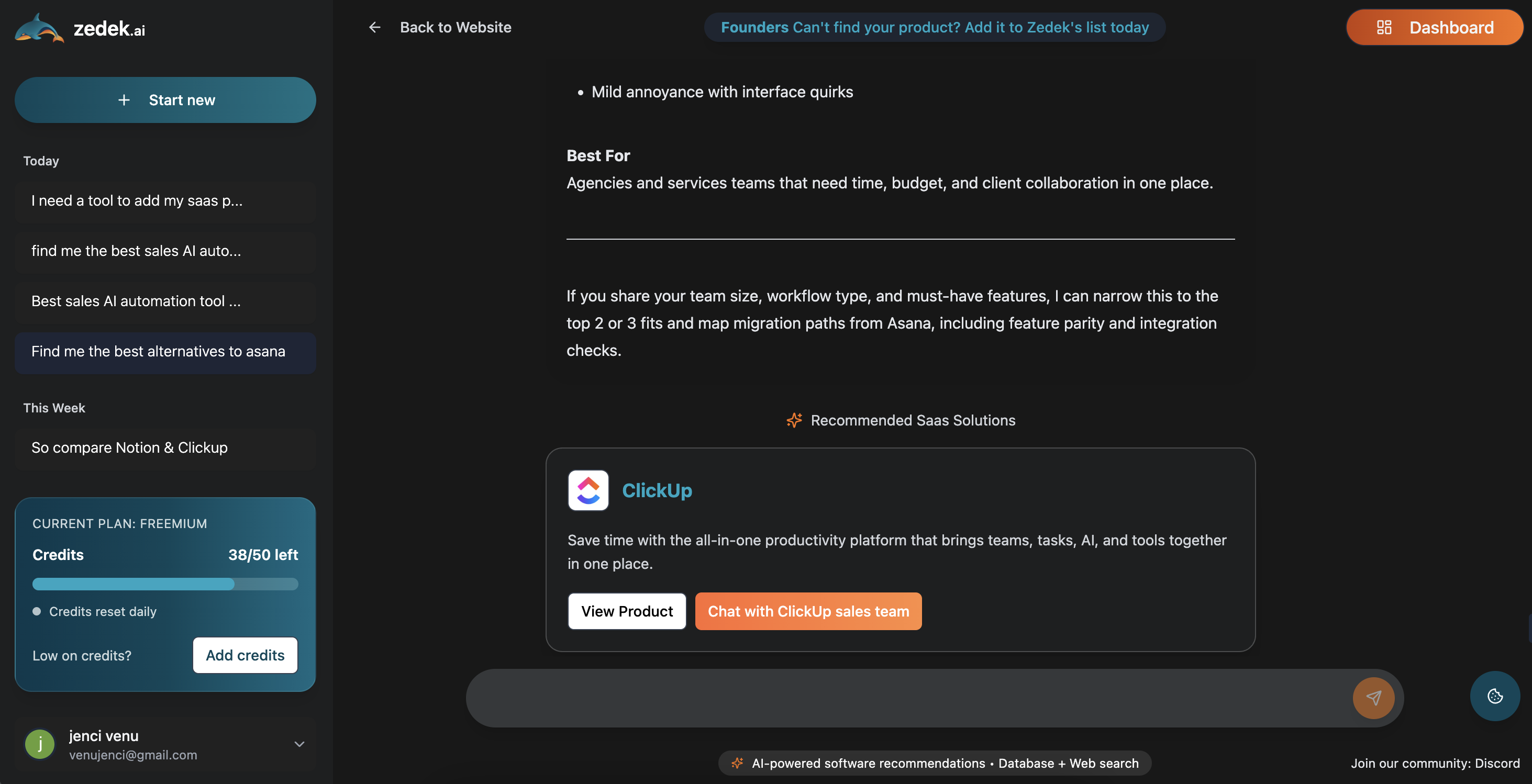The width and height of the screenshot is (1532, 784).
Task: Click the back arrow beside Back to Website
Action: point(375,27)
